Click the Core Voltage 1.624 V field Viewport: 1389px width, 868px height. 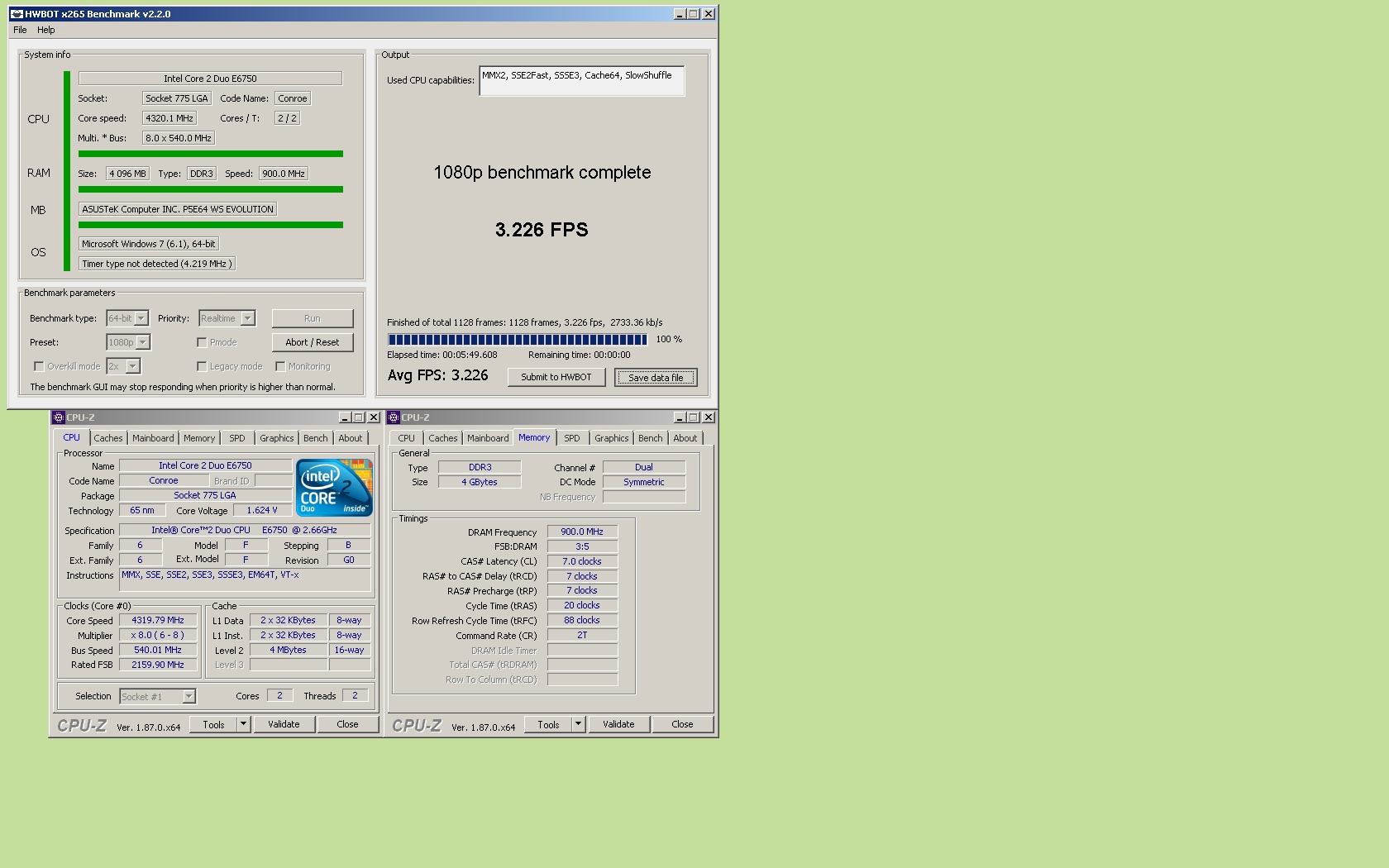[x=262, y=510]
